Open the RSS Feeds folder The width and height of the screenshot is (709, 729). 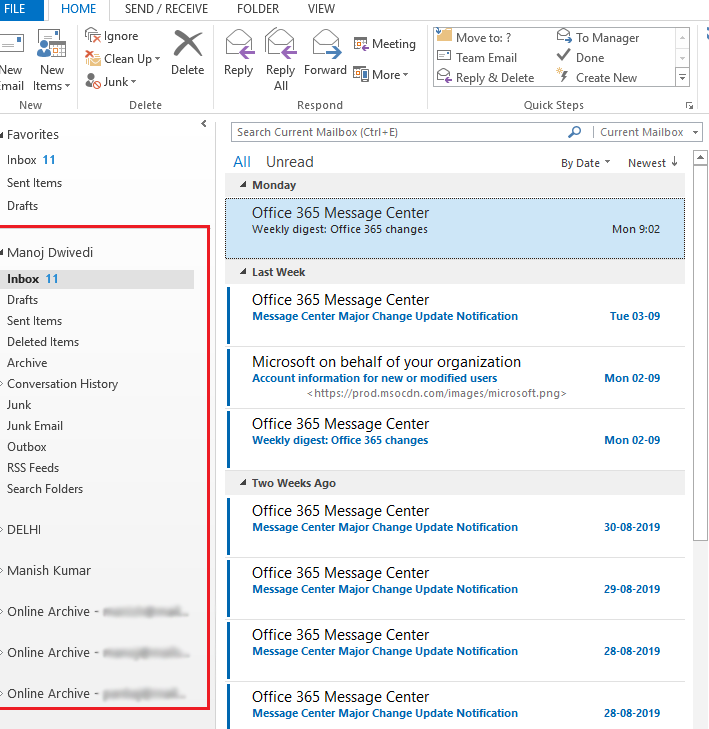pos(33,468)
